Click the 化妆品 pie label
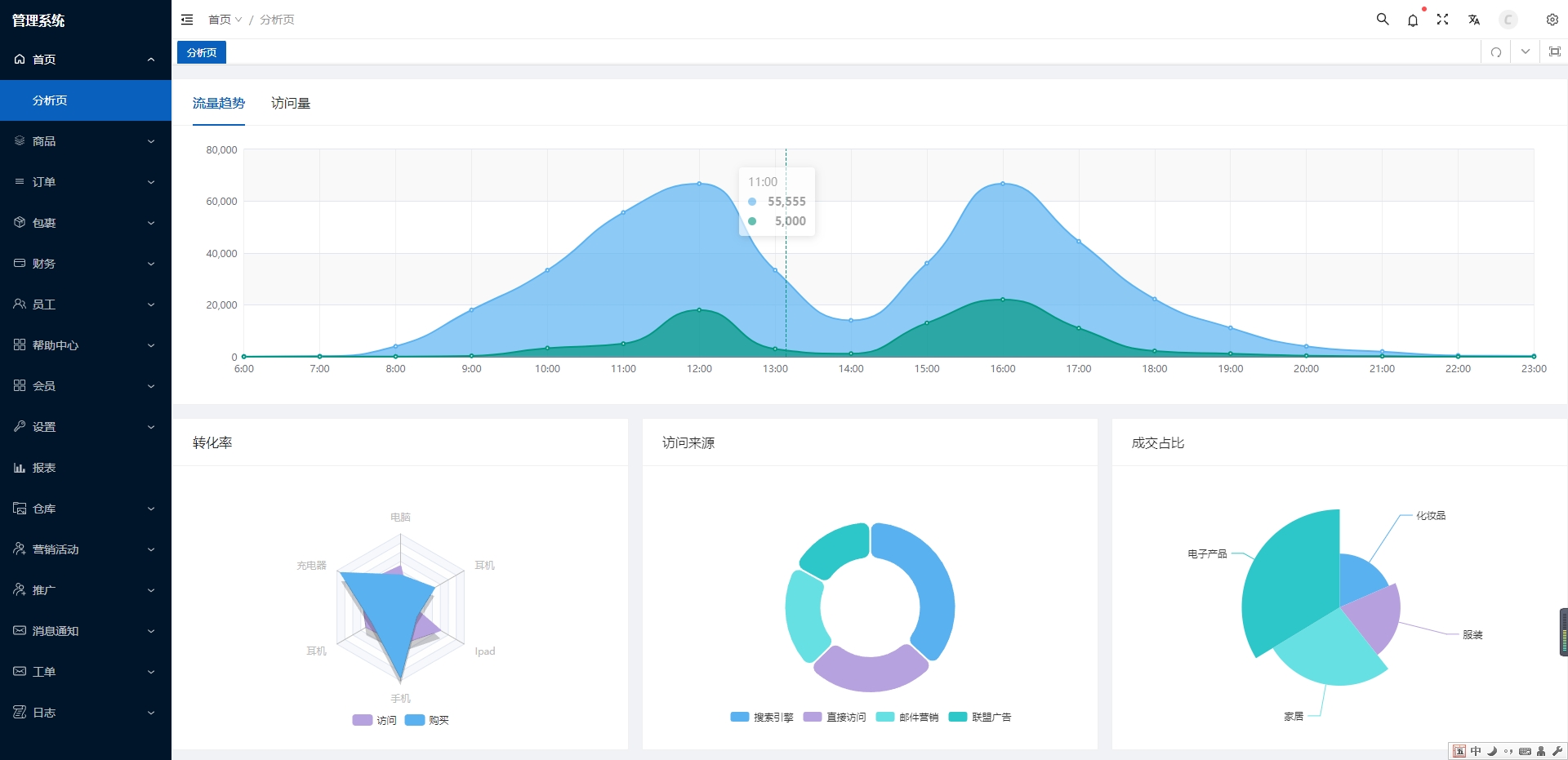 1431,515
